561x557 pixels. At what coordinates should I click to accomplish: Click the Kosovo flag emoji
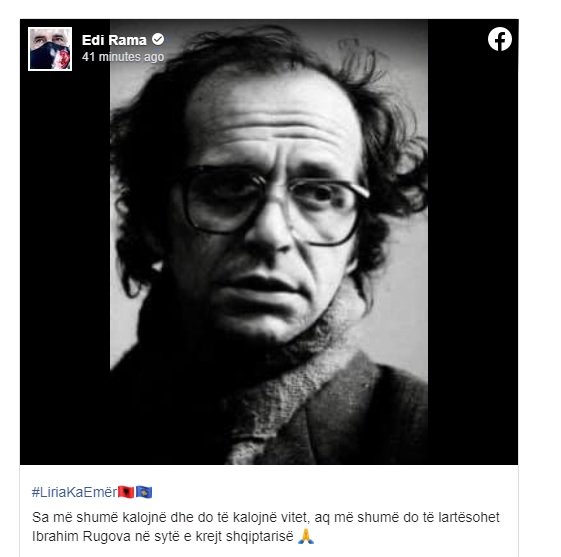coord(144,492)
